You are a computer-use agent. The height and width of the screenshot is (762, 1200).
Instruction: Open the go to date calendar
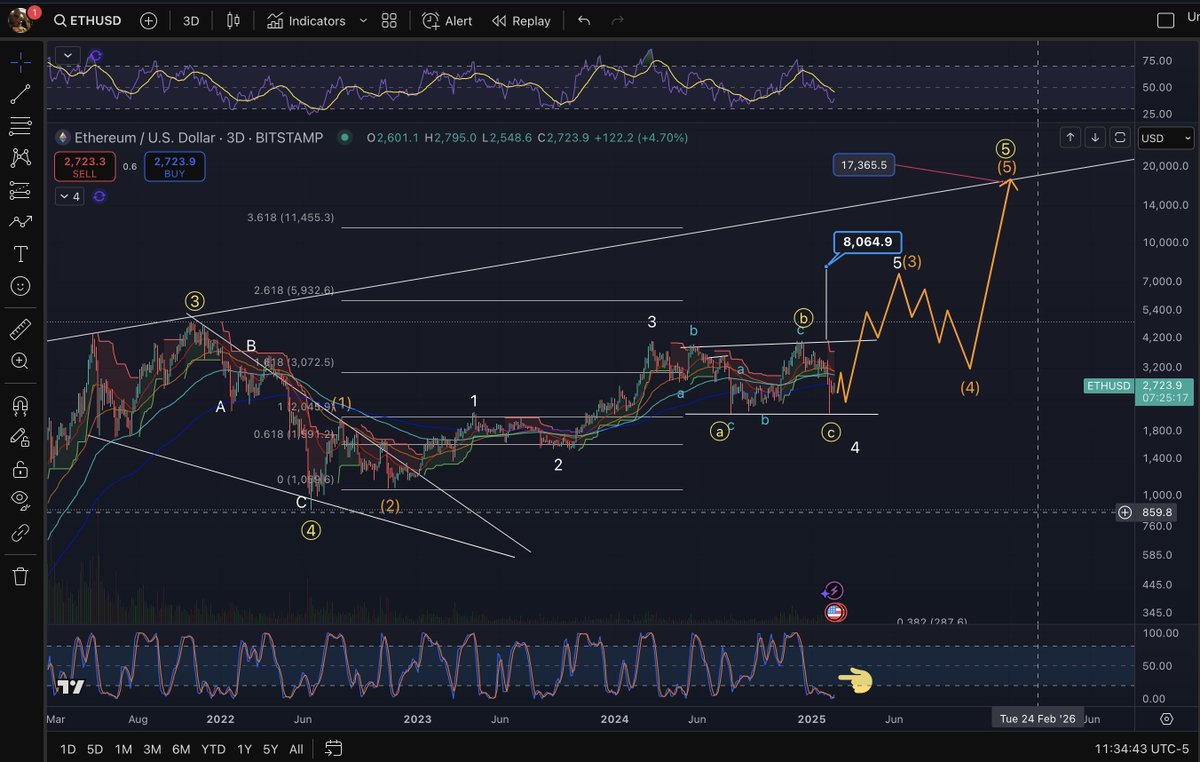(x=334, y=748)
